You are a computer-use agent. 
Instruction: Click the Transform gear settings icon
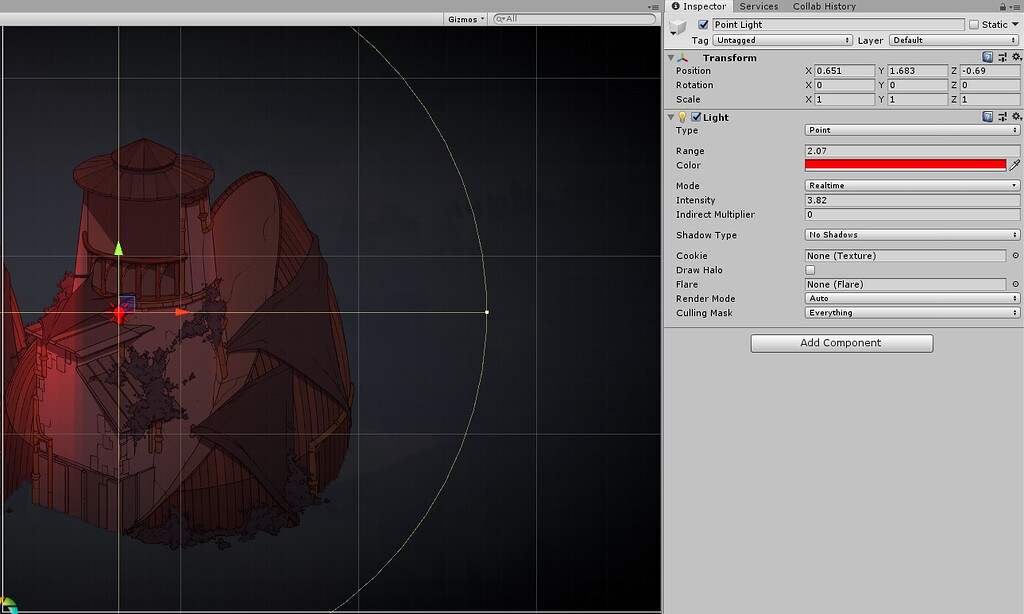pos(1018,57)
